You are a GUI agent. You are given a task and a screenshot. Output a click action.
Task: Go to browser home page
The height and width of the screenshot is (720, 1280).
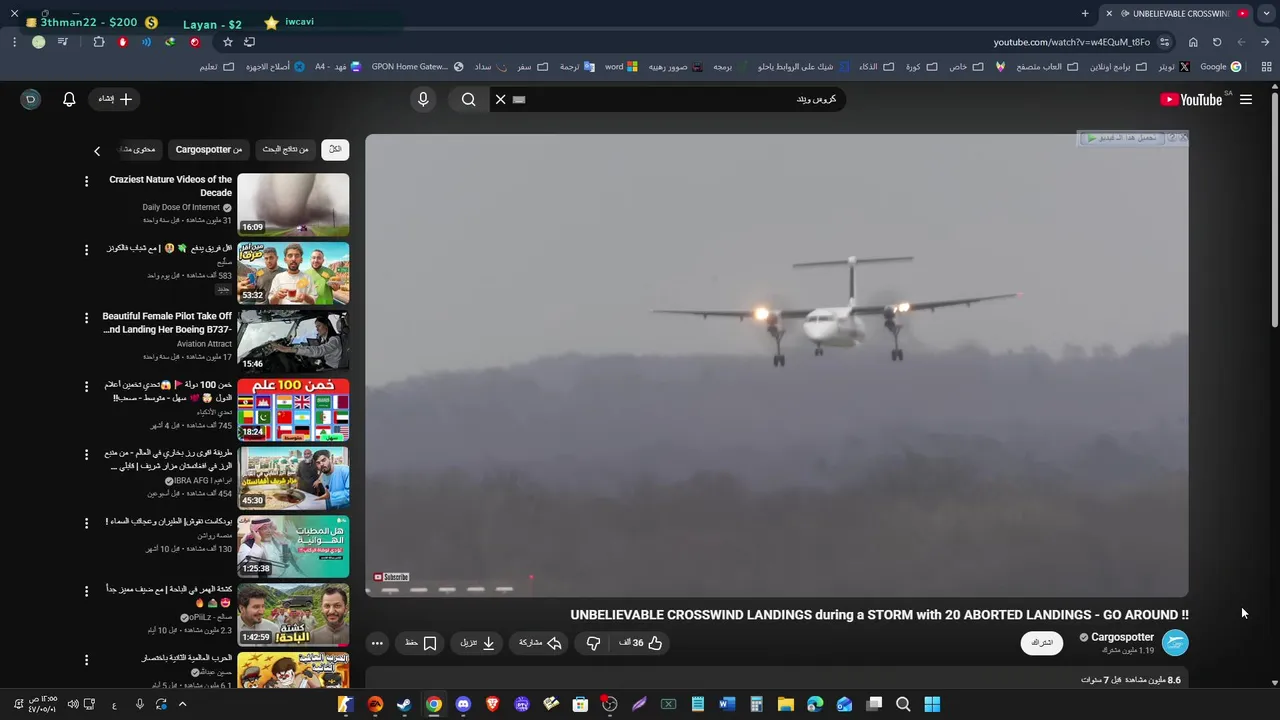click(x=1193, y=42)
